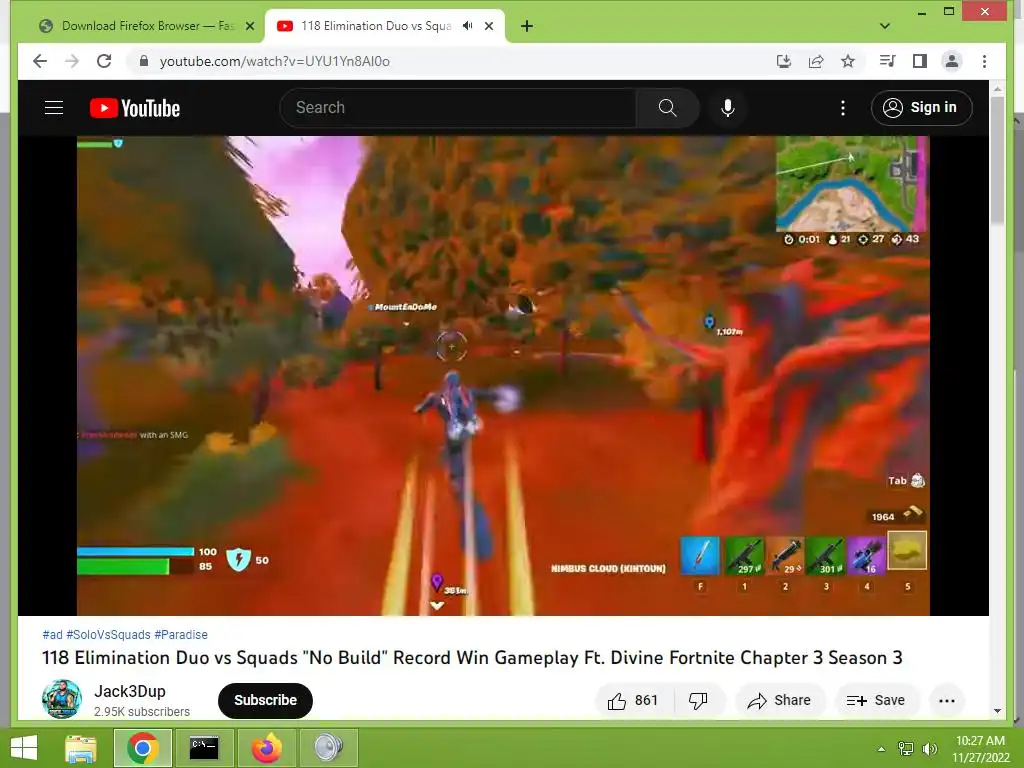Bookmark this page with the star

click(848, 61)
